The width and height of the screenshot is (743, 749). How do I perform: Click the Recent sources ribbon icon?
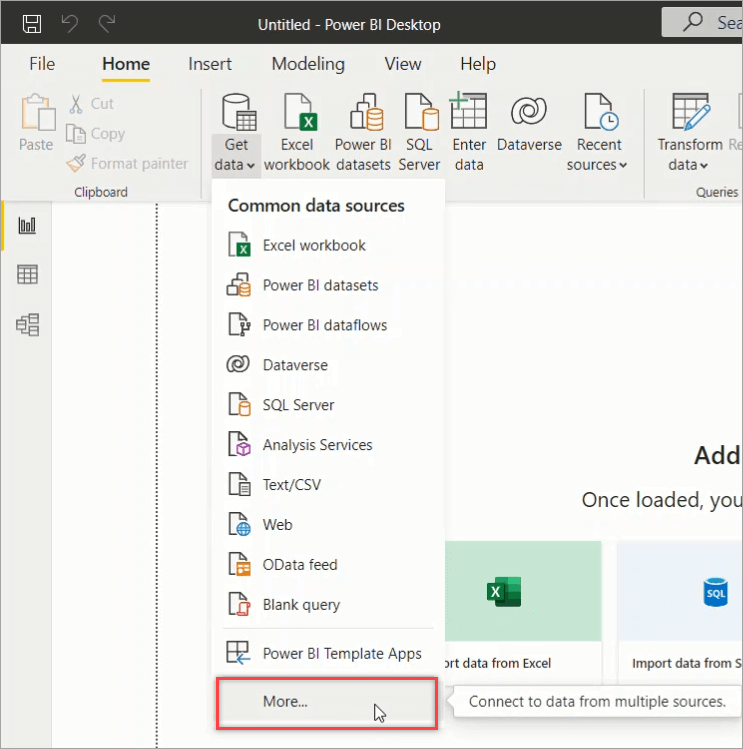(x=601, y=112)
